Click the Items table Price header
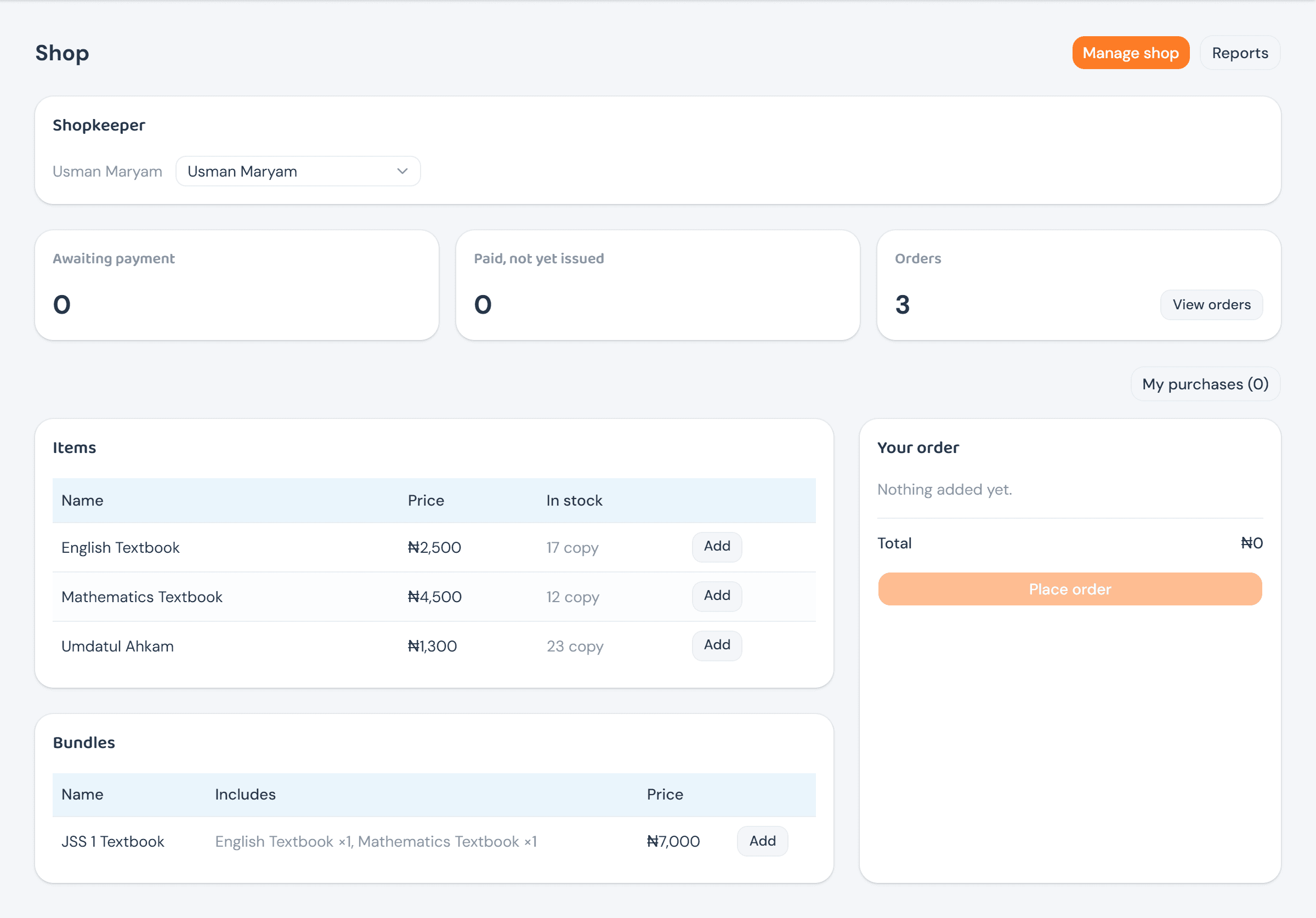1316x918 pixels. [x=426, y=501]
